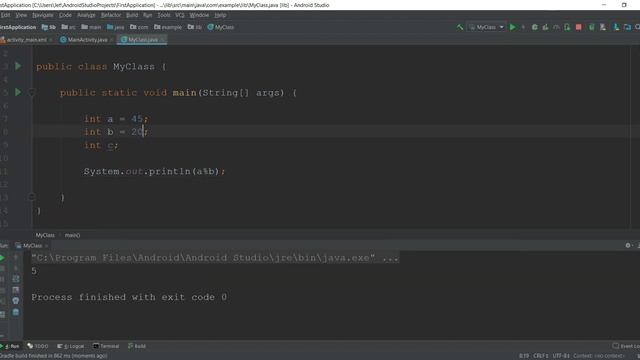Rerun MyClass using Run panel green arrow
The image size is (640, 360).
(x=2, y=258)
